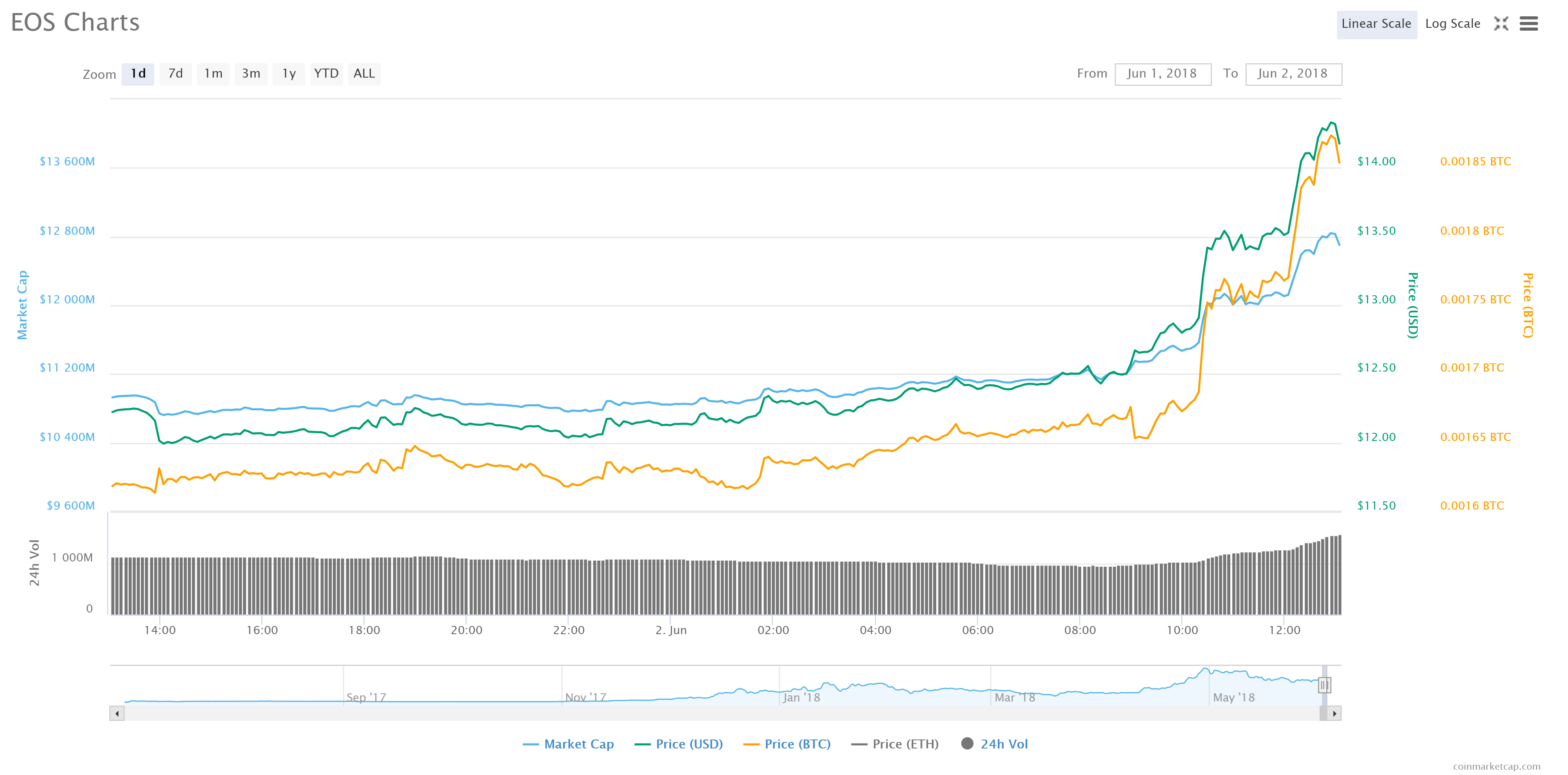
Task: Click the 02:00 time axis label
Action: (x=773, y=630)
